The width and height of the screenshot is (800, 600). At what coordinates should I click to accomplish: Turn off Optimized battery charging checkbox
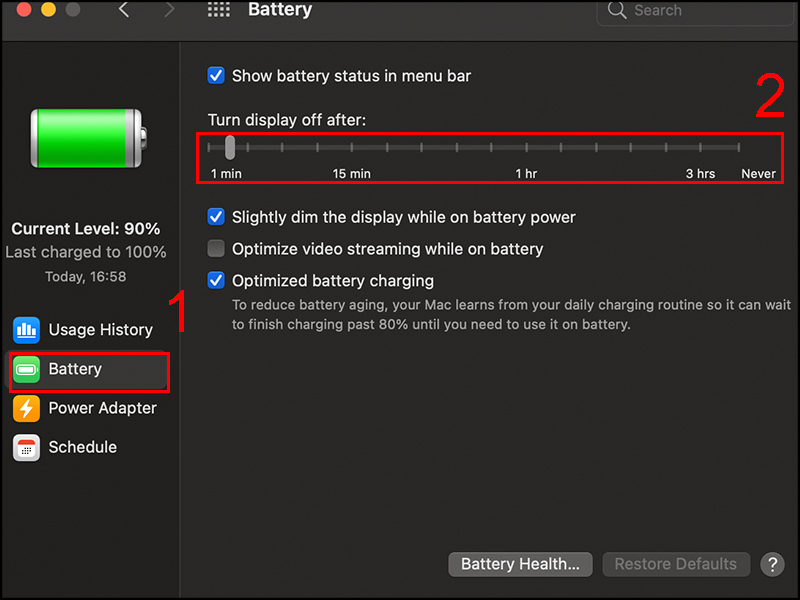tap(216, 281)
